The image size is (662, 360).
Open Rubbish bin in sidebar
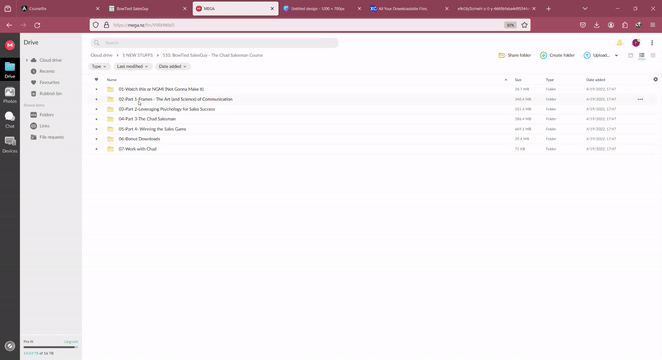point(46,93)
